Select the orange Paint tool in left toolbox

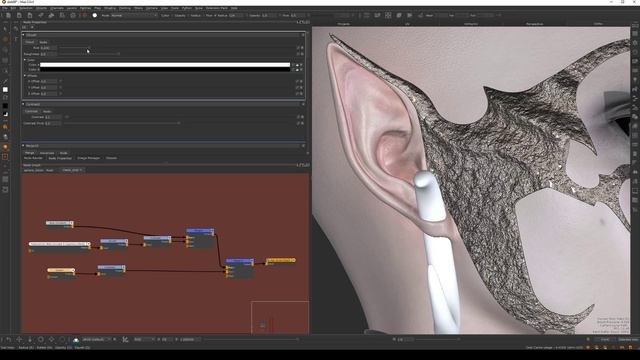click(5, 40)
